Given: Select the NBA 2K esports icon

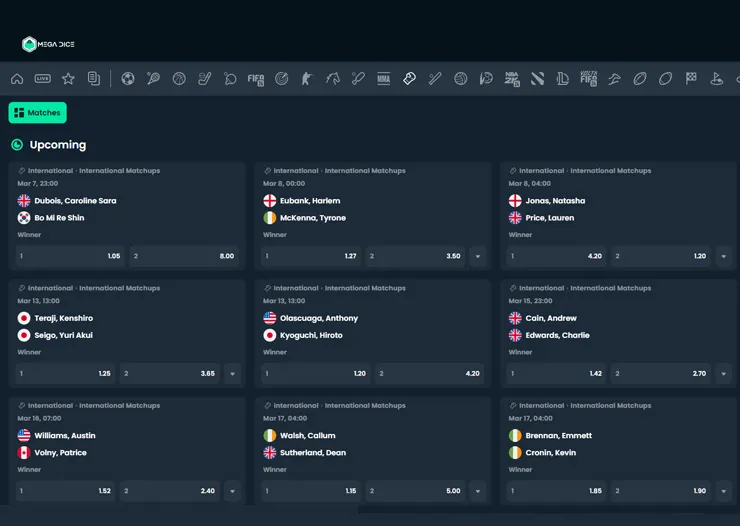Looking at the screenshot, I should 512,79.
